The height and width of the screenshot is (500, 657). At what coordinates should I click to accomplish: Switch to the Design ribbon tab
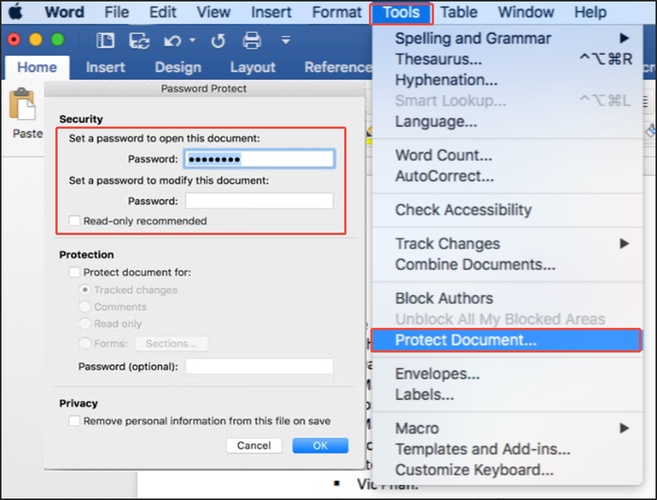point(178,67)
